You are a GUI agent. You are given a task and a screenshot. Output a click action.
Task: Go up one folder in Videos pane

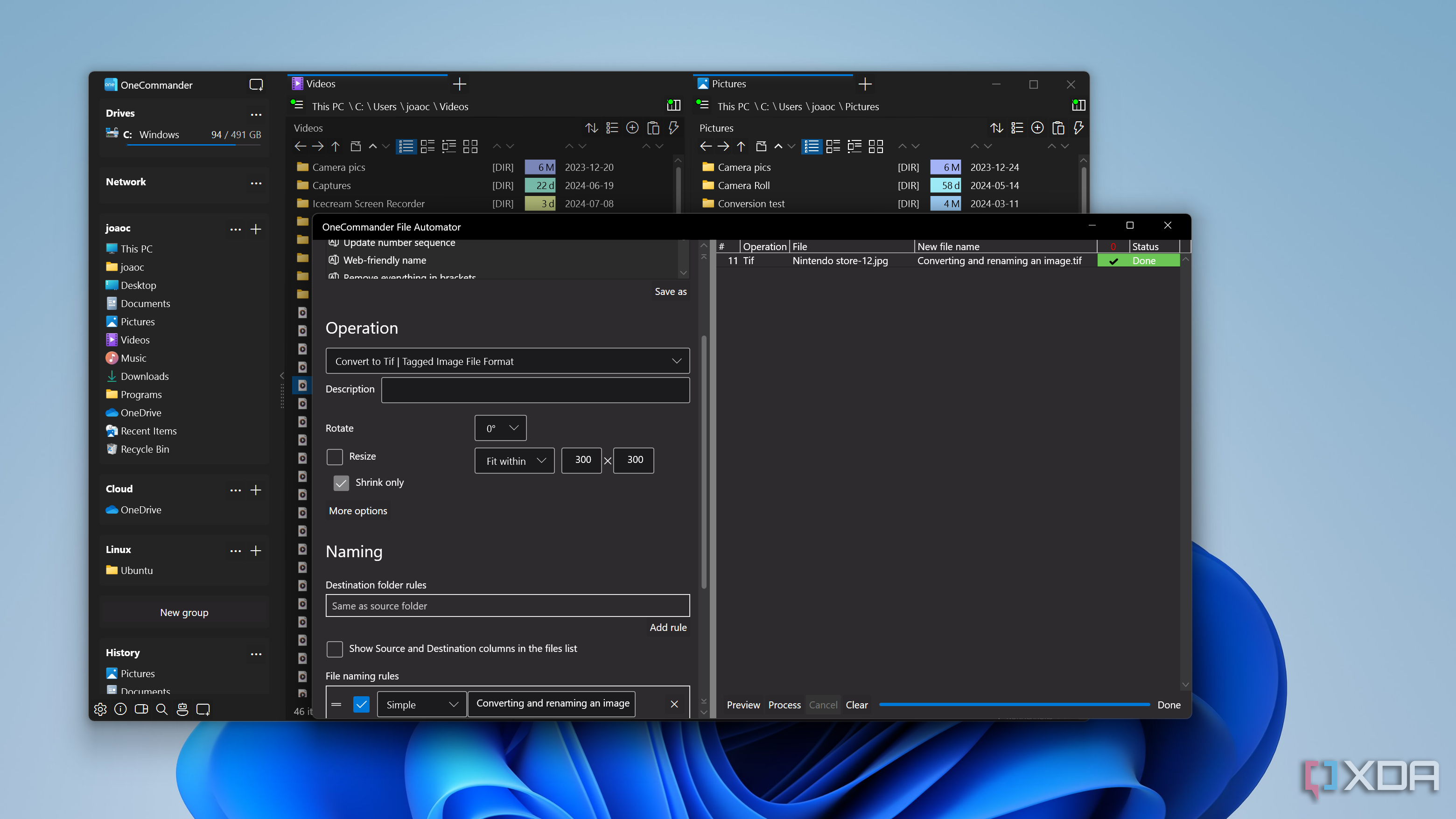tap(335, 147)
